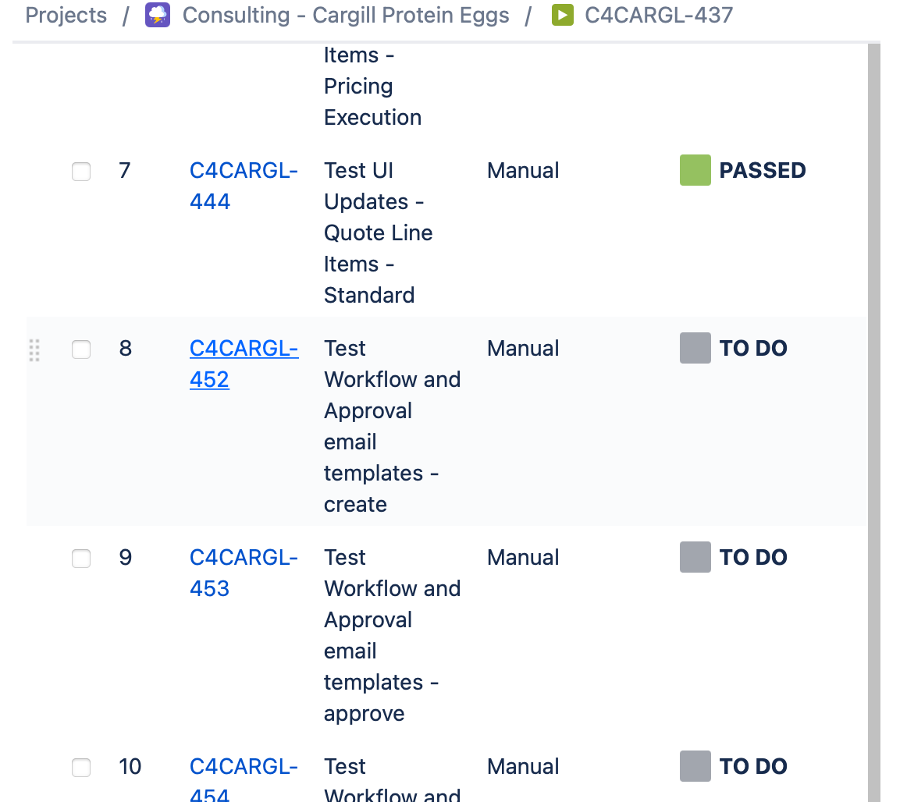Click the green test execution issue icon
The width and height of the screenshot is (908, 802).
pyautogui.click(x=563, y=15)
